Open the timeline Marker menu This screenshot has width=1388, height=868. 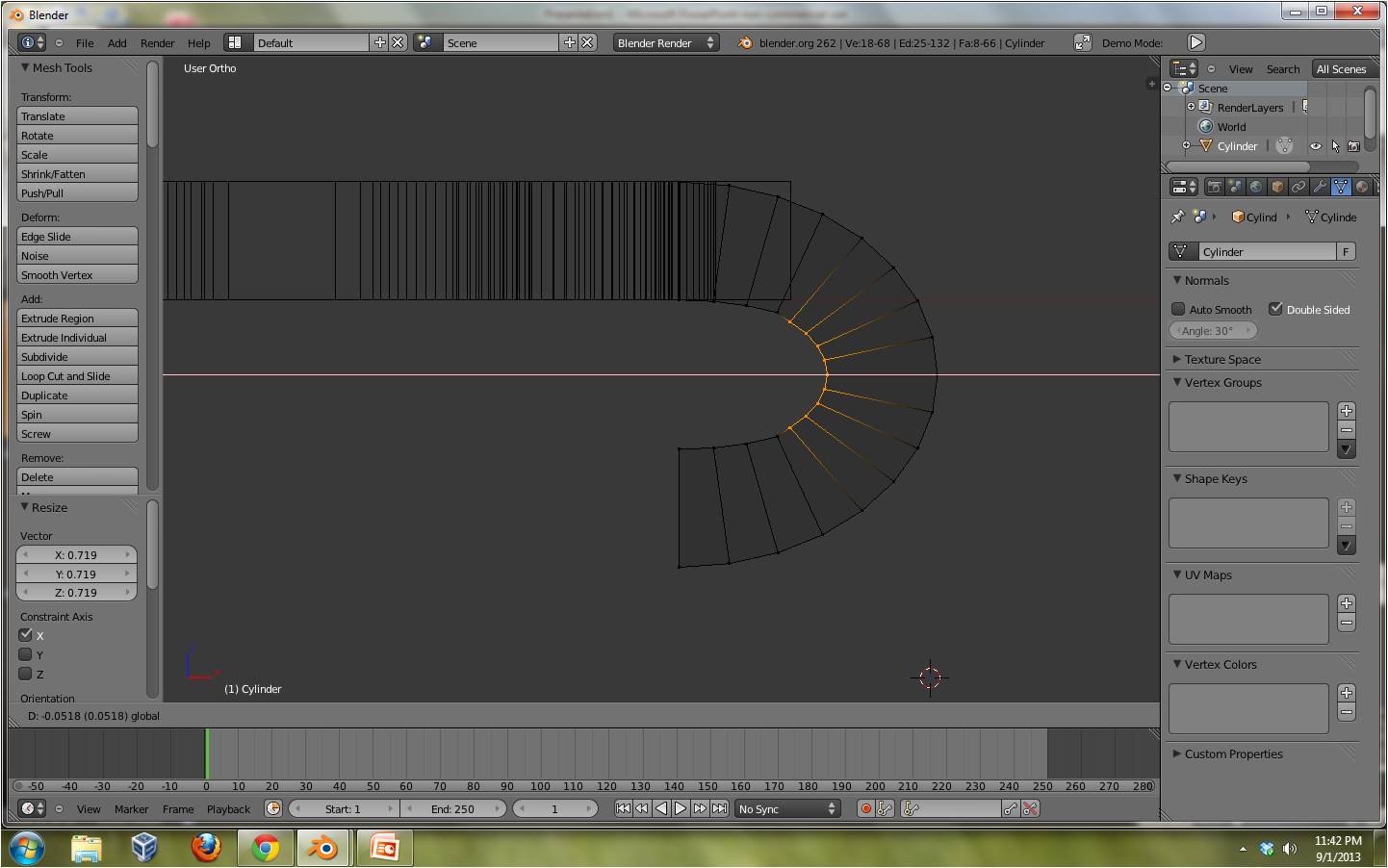(x=131, y=808)
